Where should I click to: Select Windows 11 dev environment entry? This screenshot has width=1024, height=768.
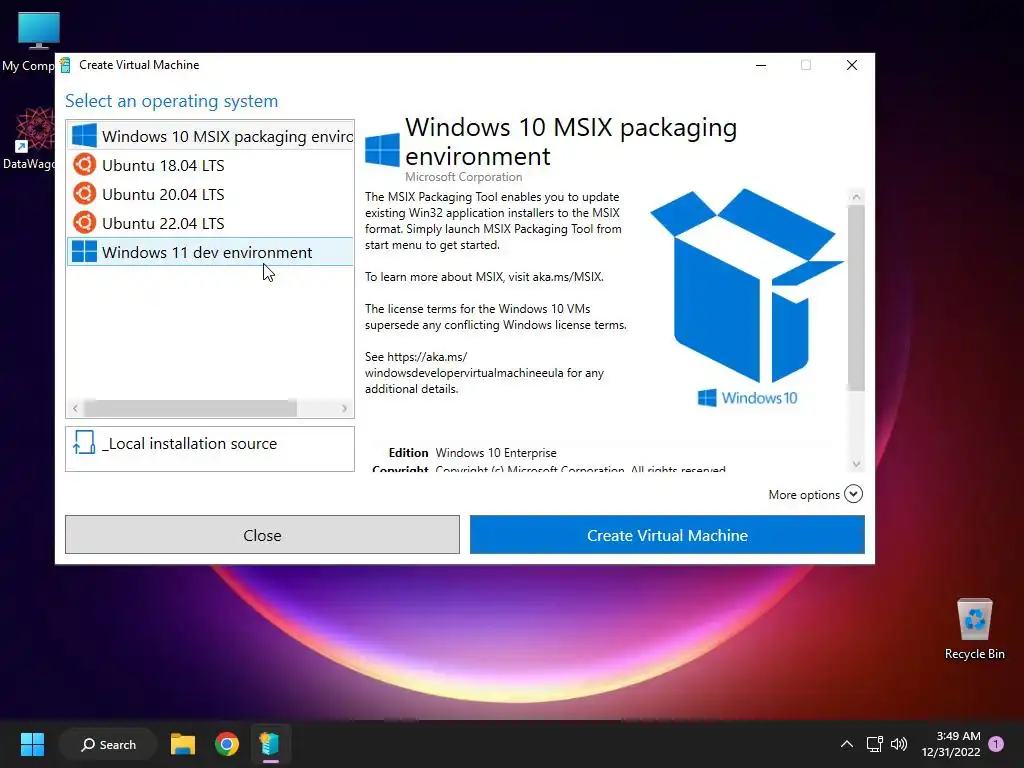coord(210,252)
